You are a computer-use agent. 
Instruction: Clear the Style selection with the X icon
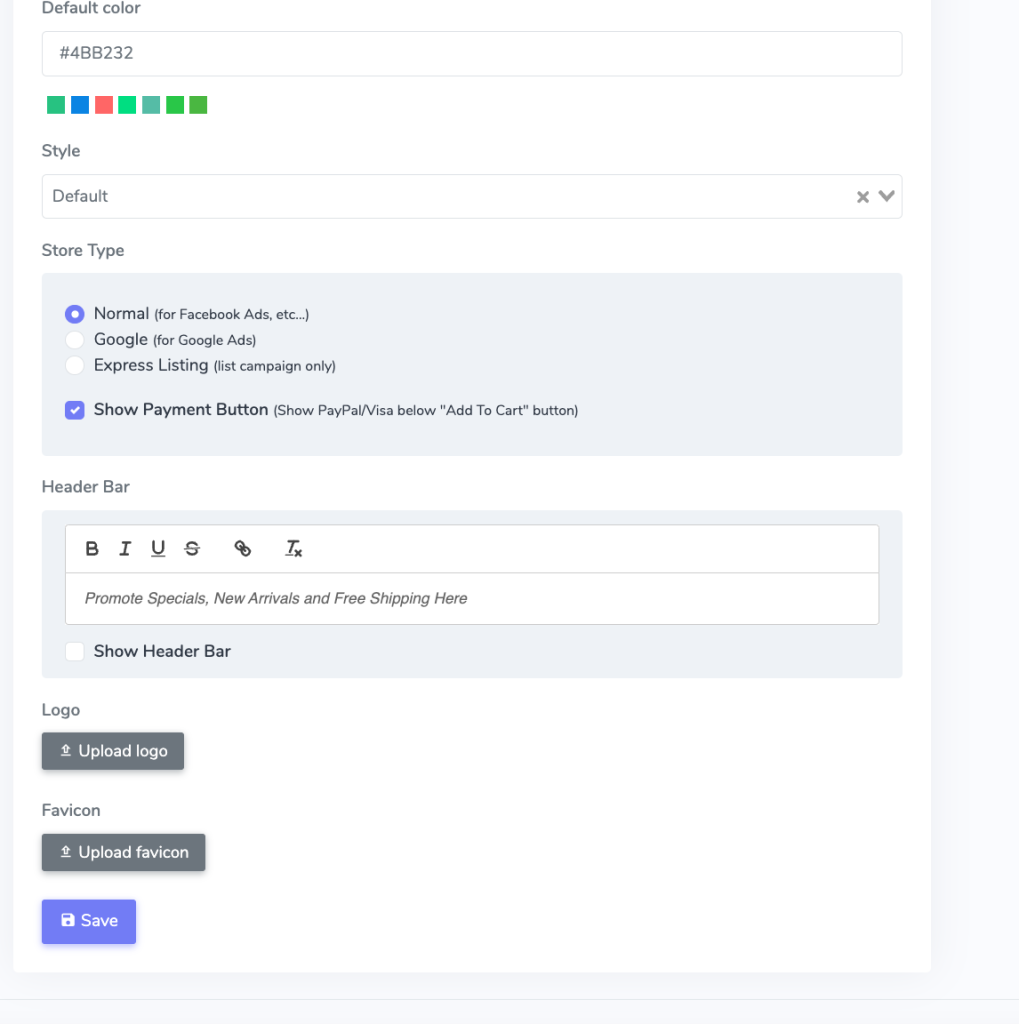(863, 197)
